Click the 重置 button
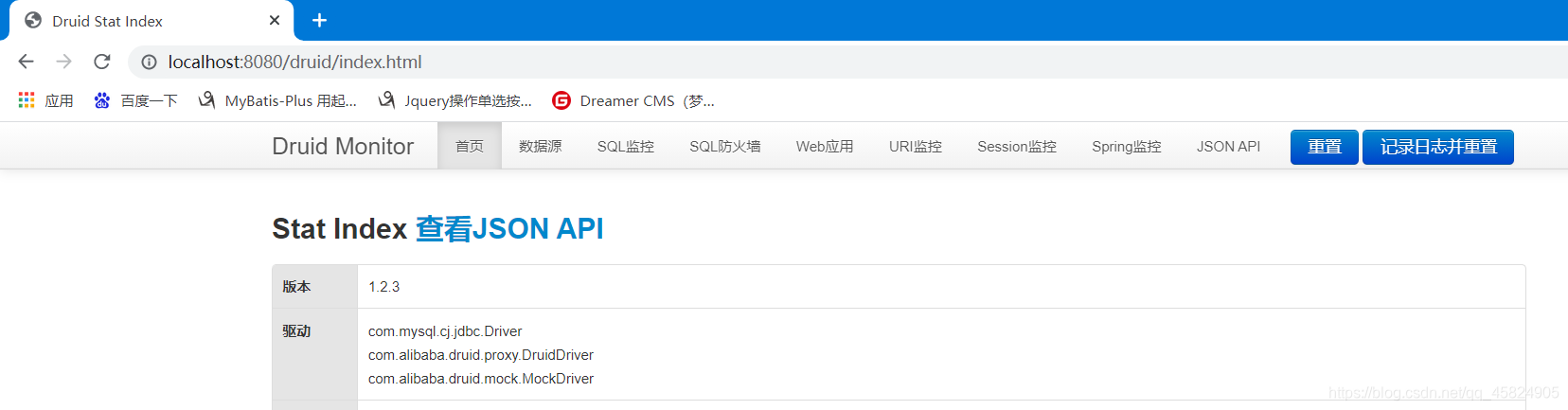1568x410 pixels. tap(1325, 147)
